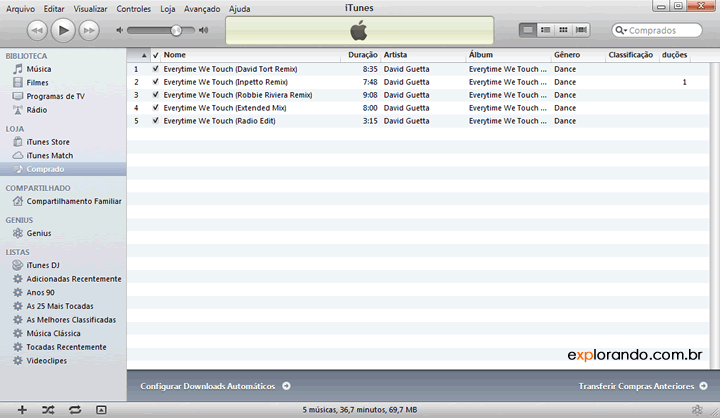Uncheck David Tort Remix track
The height and width of the screenshot is (418, 720).
[x=156, y=69]
